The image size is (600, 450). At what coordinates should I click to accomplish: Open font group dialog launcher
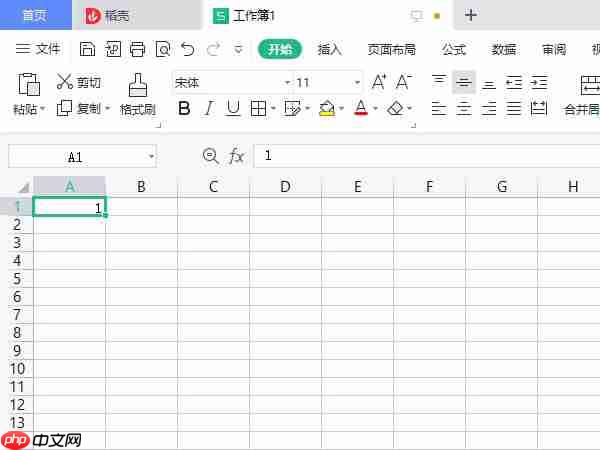[413, 125]
